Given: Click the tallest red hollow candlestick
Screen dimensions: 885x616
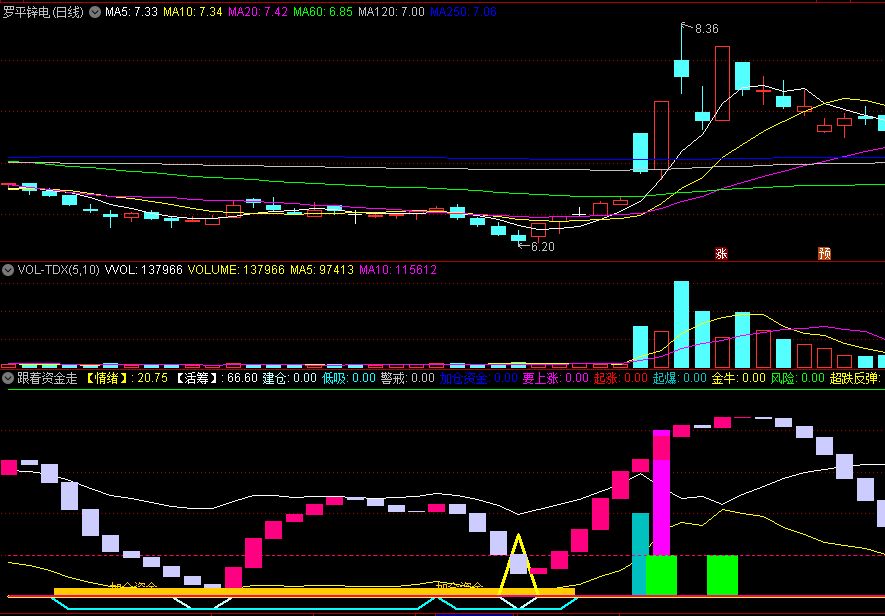Looking at the screenshot, I should coord(722,84).
